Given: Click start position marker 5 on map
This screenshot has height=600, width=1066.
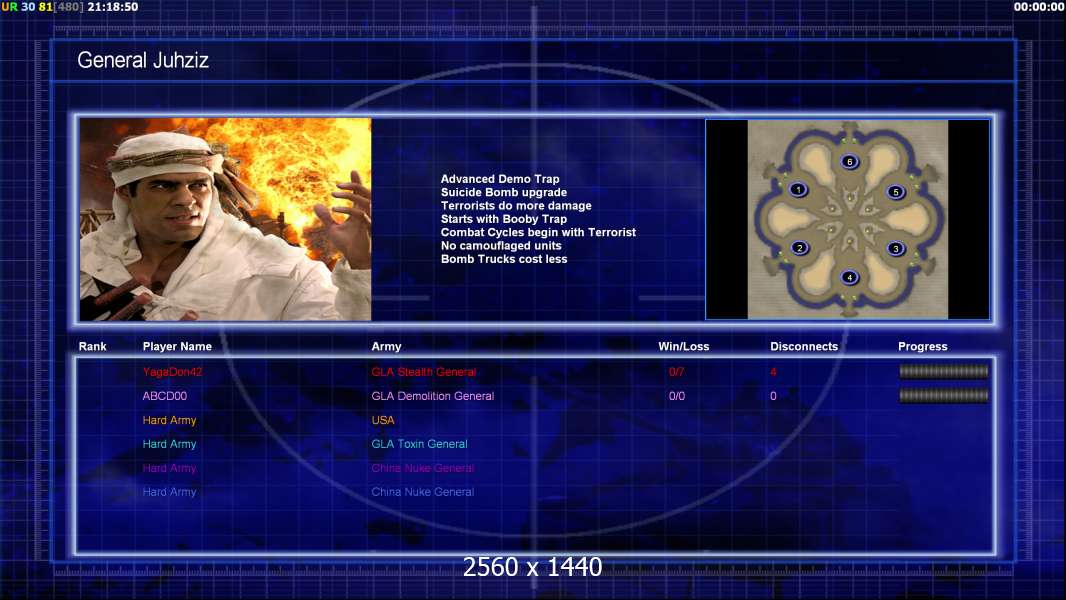Looking at the screenshot, I should (x=896, y=192).
